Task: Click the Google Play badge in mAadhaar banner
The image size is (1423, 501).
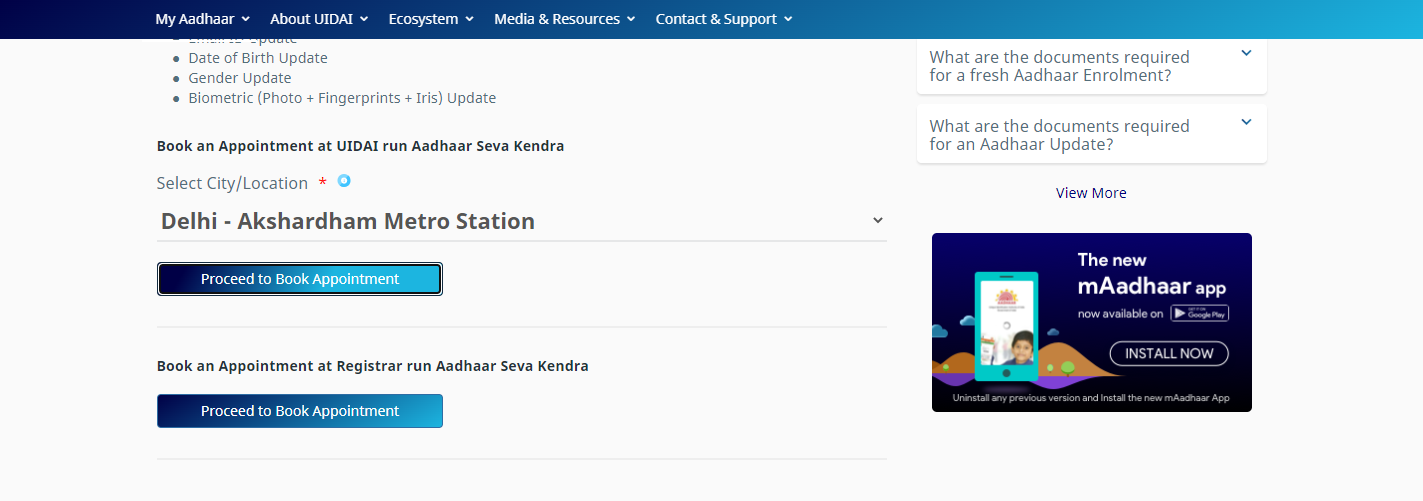Action: [1199, 313]
